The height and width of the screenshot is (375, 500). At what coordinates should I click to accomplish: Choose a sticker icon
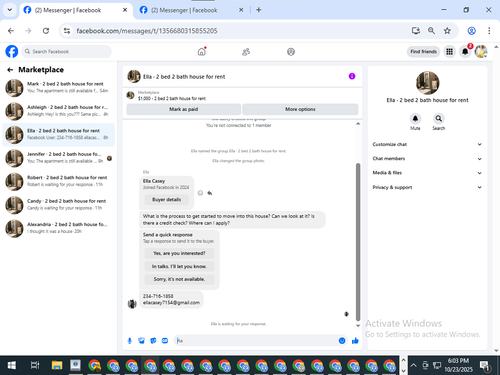pyautogui.click(x=153, y=341)
